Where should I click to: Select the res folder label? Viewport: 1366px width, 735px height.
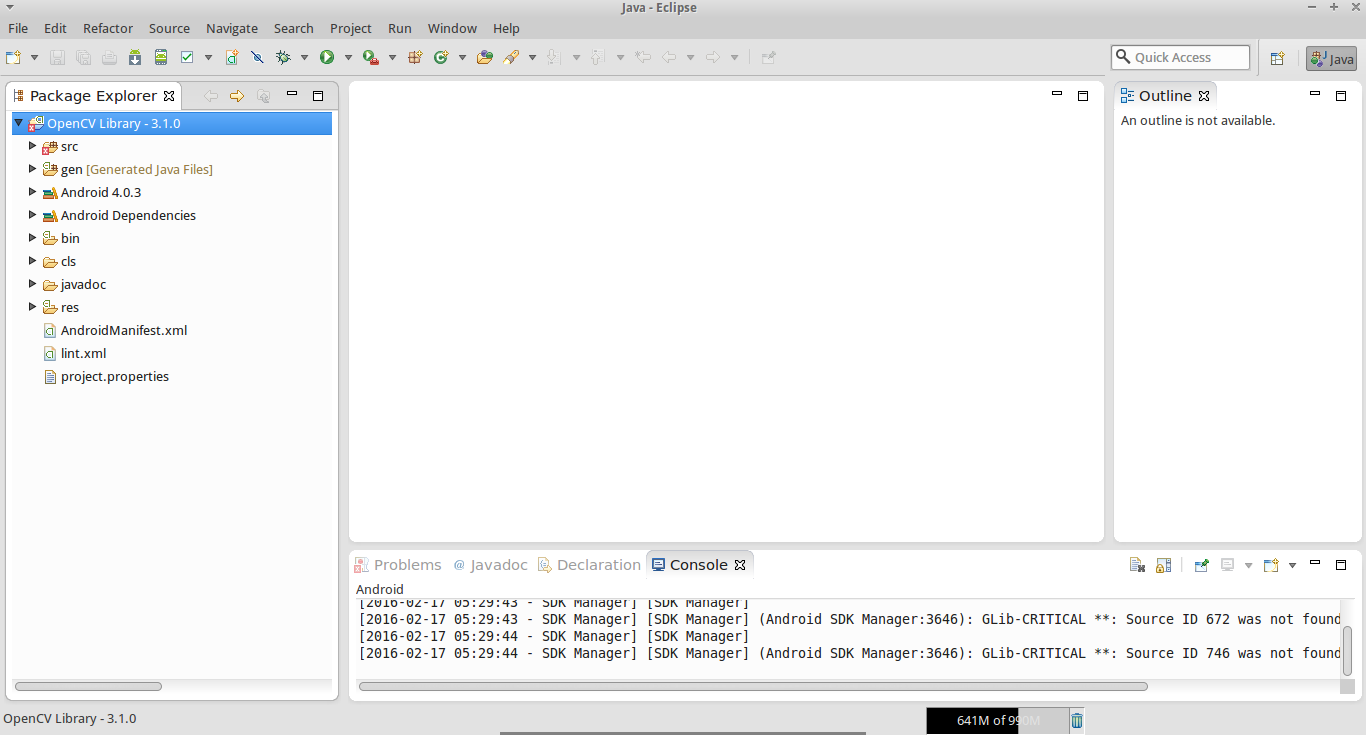[70, 307]
